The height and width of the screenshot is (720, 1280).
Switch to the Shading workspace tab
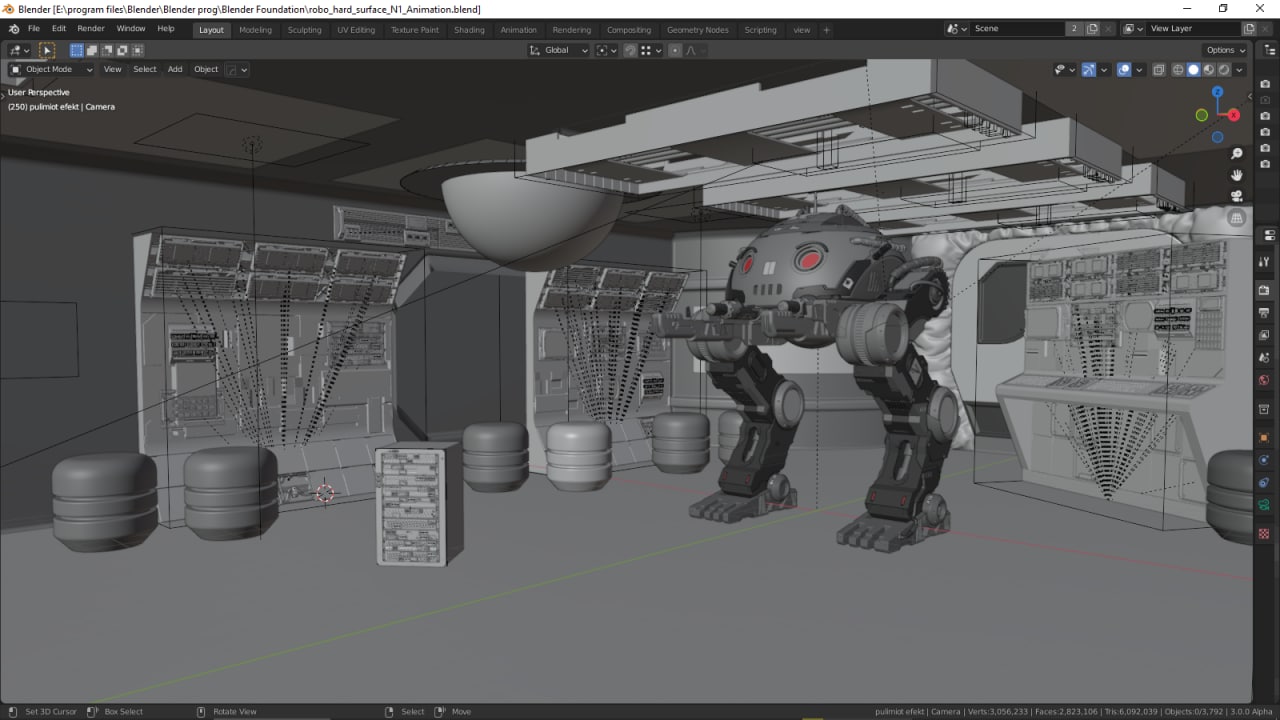coord(469,30)
